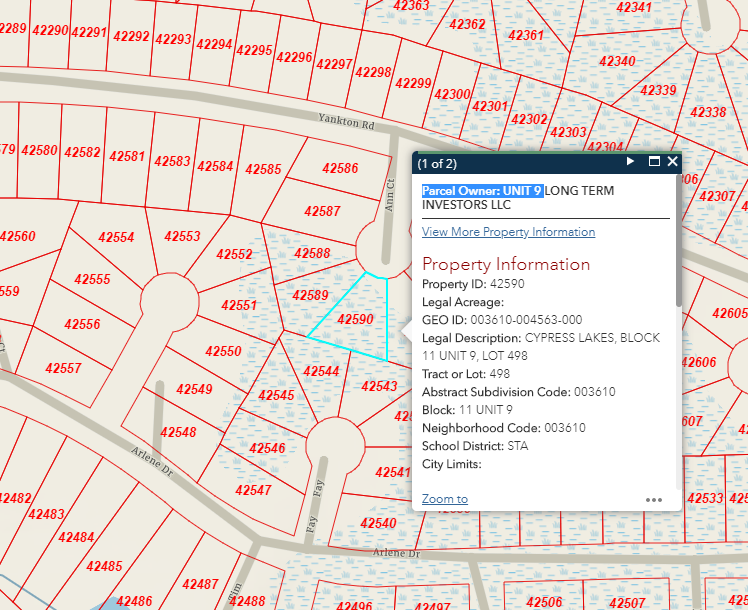Select parcel 42586 on the map
Viewport: 748px width, 610px height.
pyautogui.click(x=340, y=169)
